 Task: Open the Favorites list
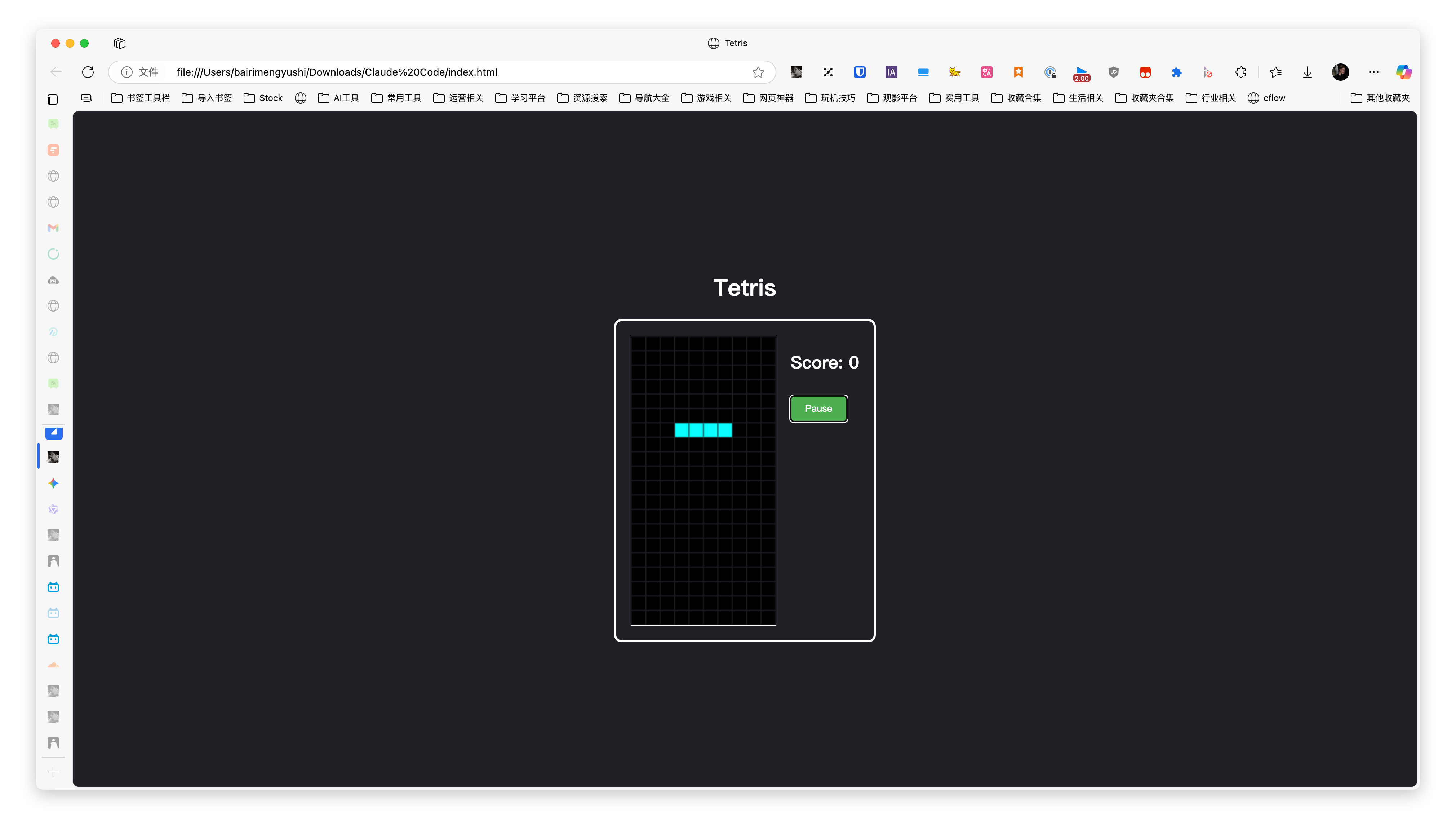(1276, 72)
